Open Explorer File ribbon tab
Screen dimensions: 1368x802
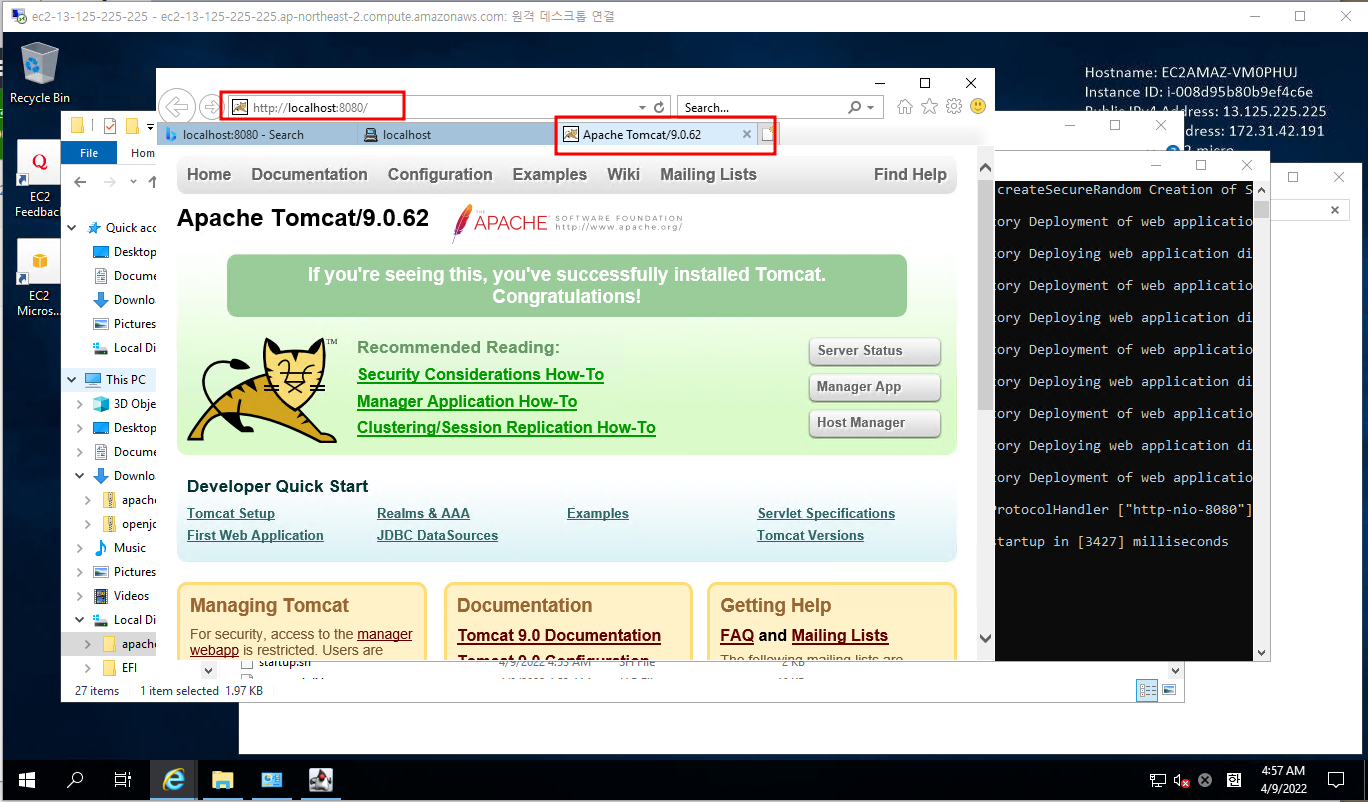pyautogui.click(x=89, y=153)
